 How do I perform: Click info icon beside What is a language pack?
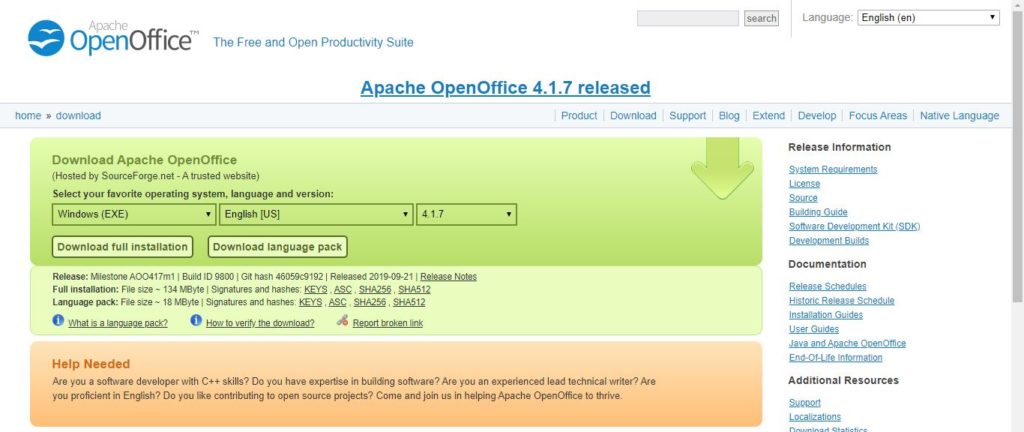[58, 320]
